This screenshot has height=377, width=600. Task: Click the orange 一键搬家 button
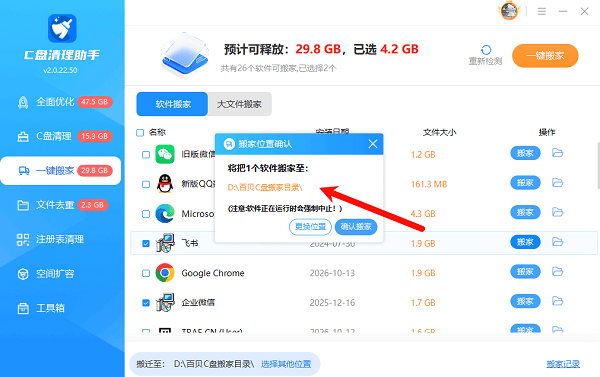click(545, 56)
